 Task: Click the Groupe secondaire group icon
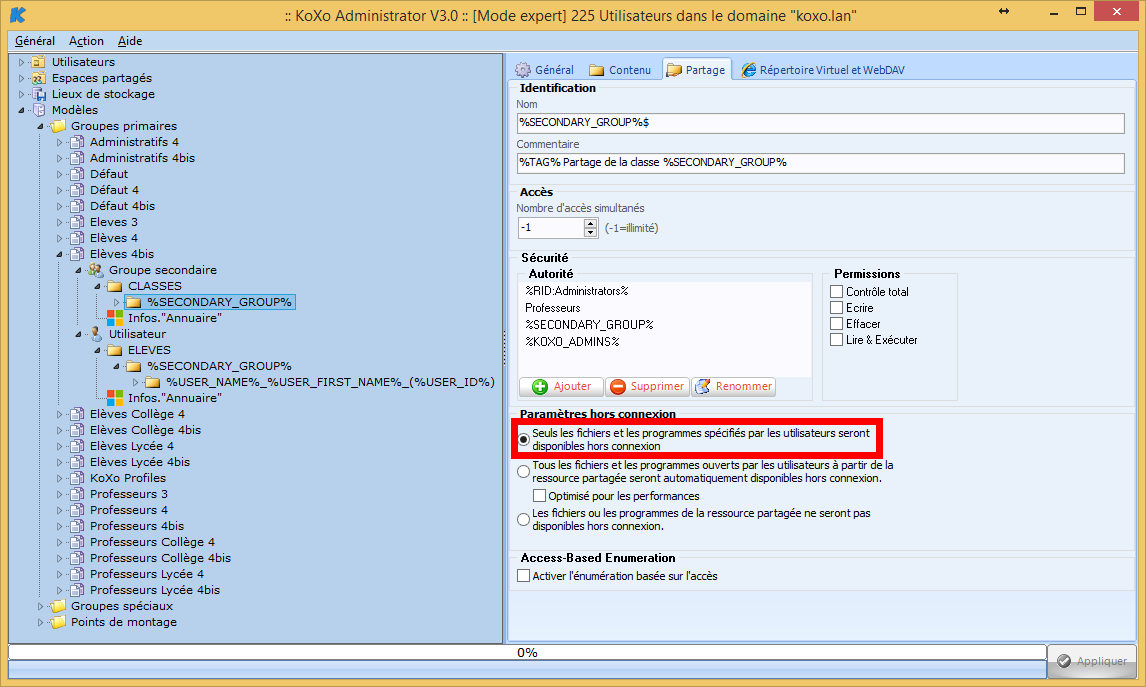point(96,270)
